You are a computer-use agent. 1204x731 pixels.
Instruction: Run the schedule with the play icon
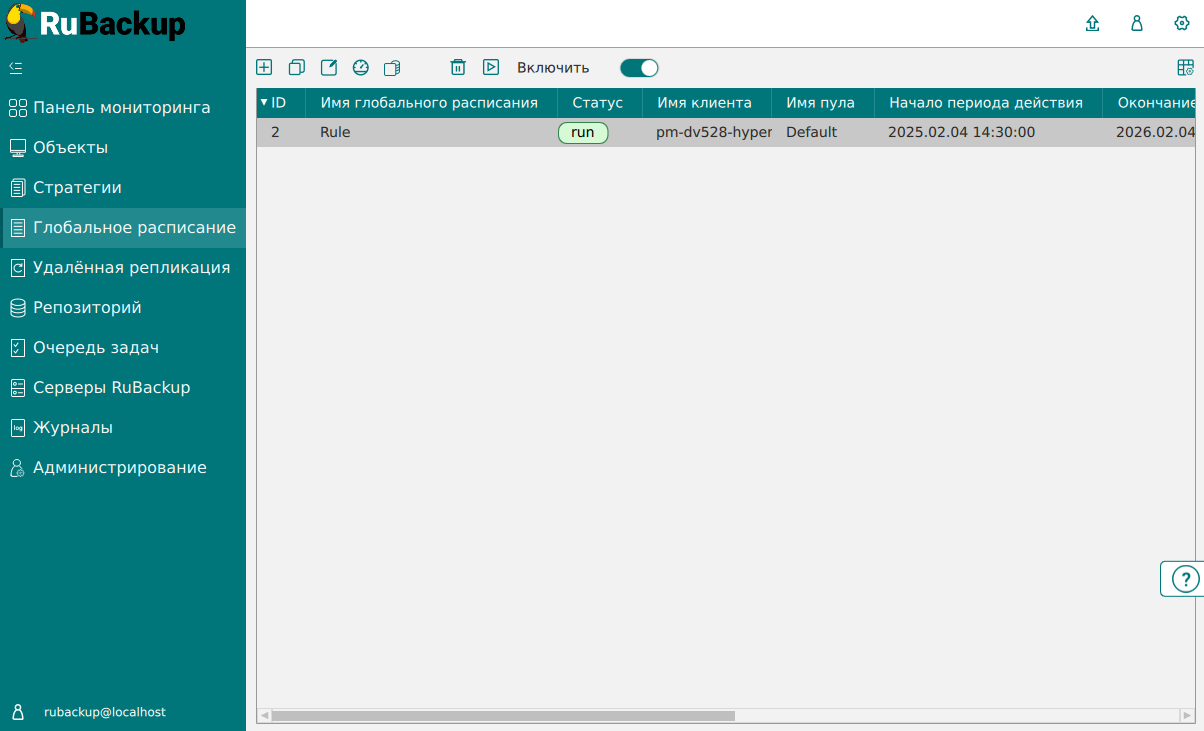490,67
